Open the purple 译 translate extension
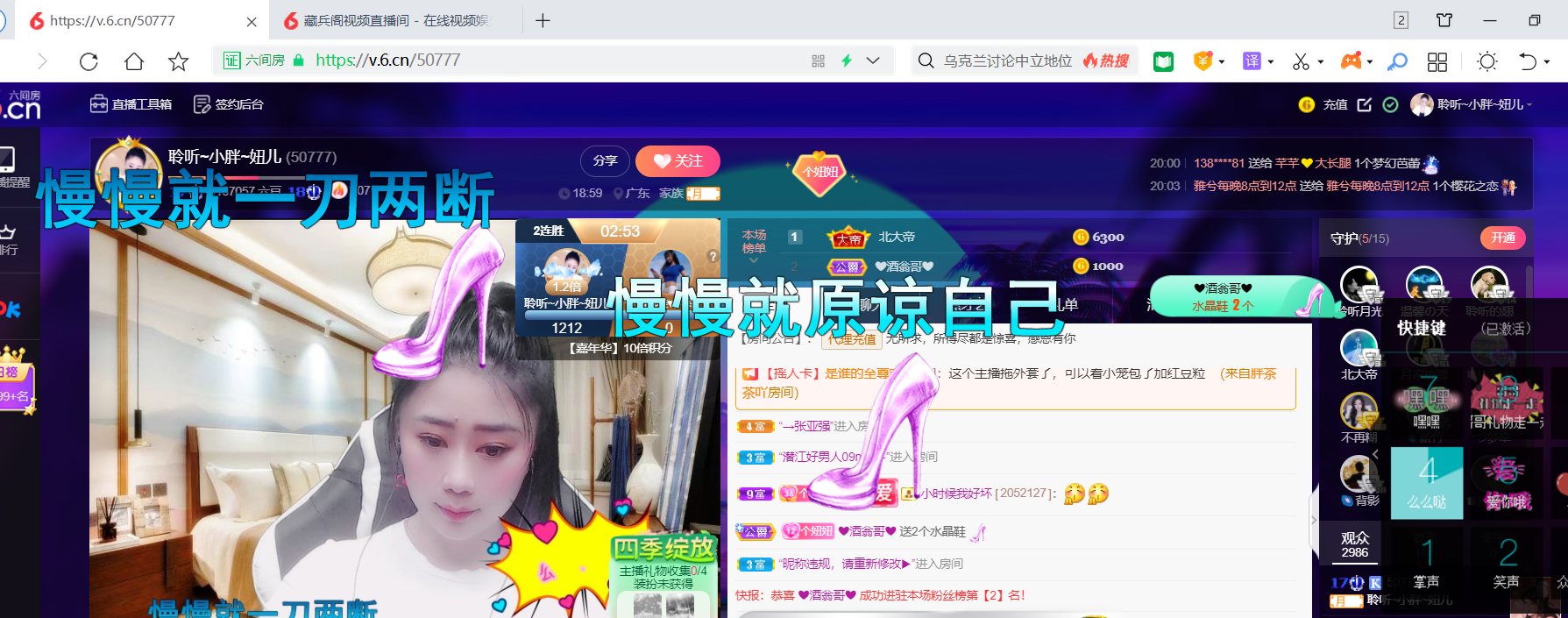Viewport: 1568px width, 618px height. [x=1252, y=60]
